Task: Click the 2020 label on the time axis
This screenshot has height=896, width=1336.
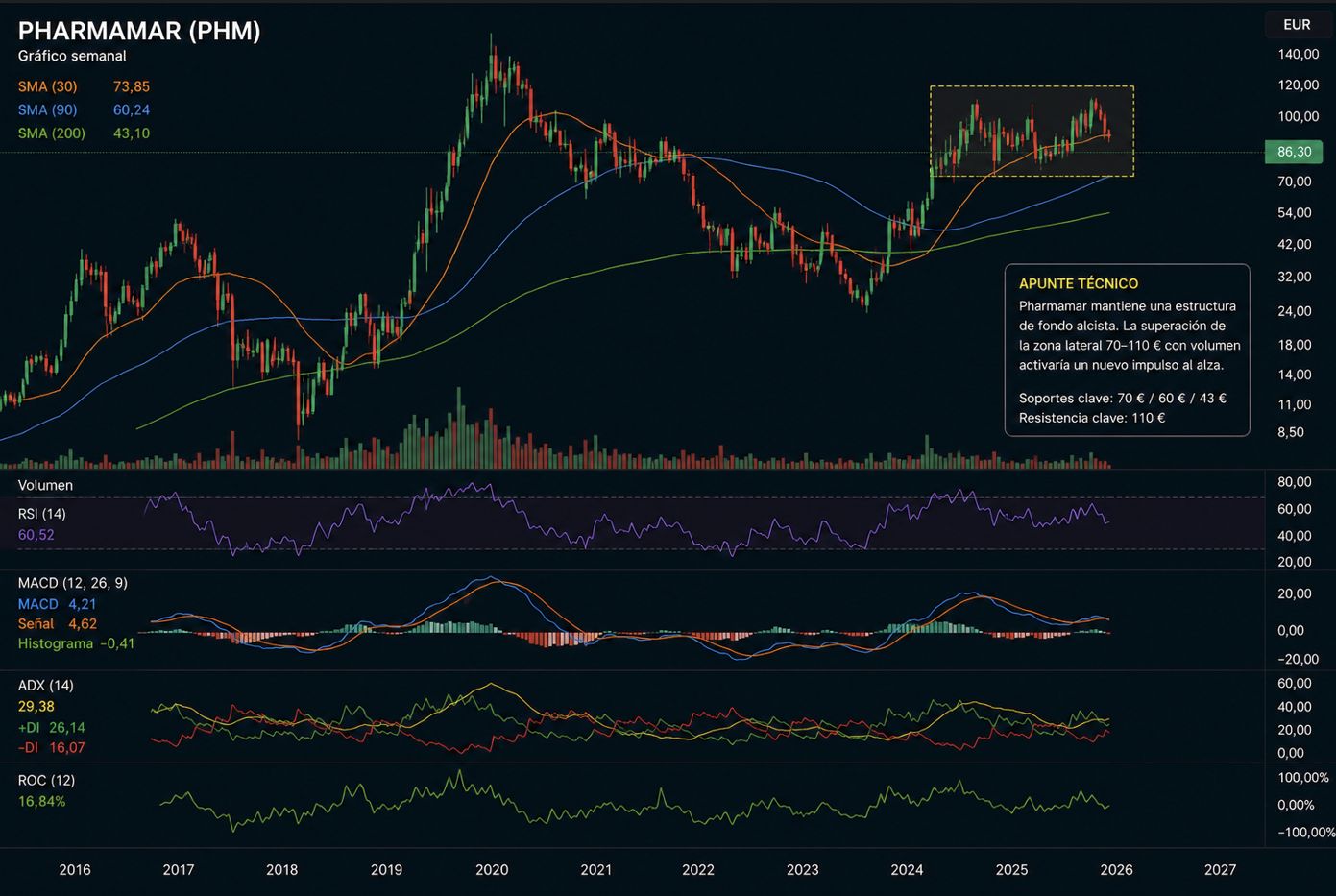Action: [492, 870]
